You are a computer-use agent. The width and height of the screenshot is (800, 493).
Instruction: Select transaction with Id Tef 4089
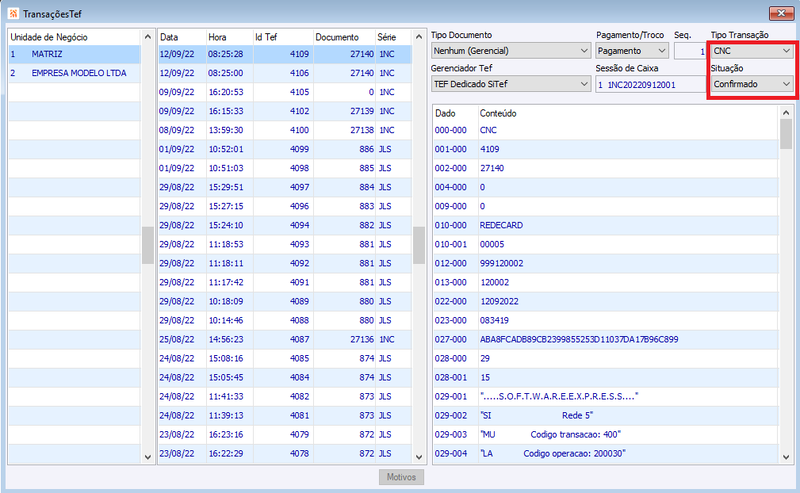pyautogui.click(x=285, y=302)
